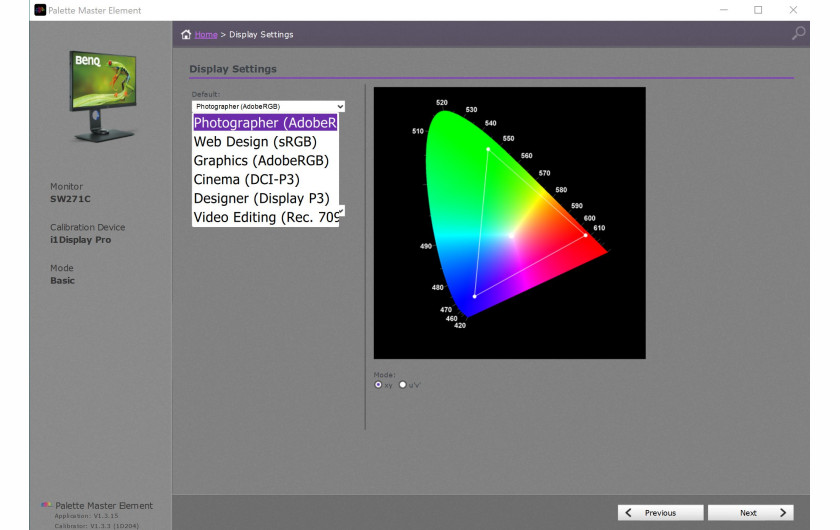This screenshot has width=840, height=530.
Task: Click the green vertex of the gamut triangle
Action: tap(488, 150)
